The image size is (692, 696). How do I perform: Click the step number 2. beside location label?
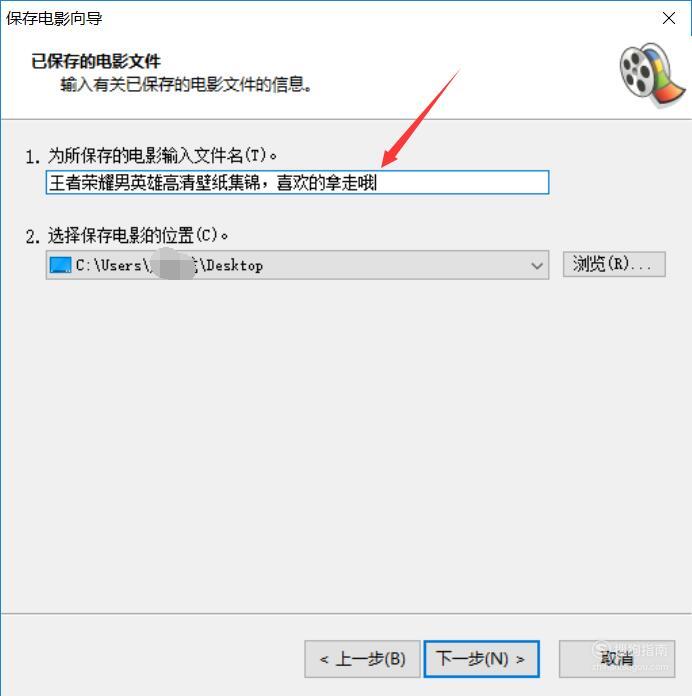point(33,236)
